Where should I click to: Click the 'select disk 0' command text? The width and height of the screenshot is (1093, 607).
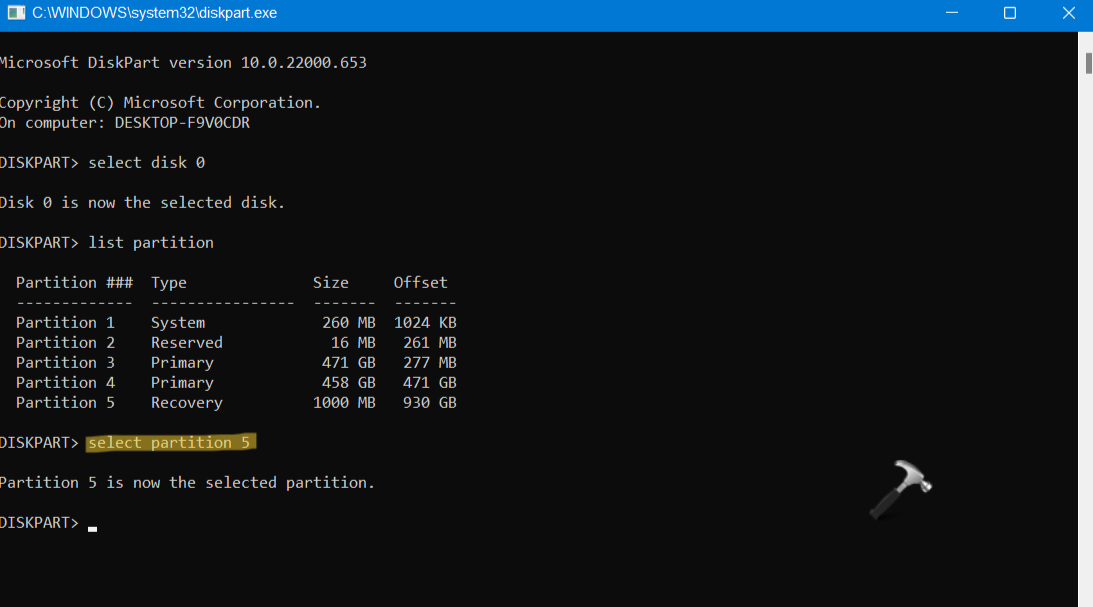coord(146,162)
